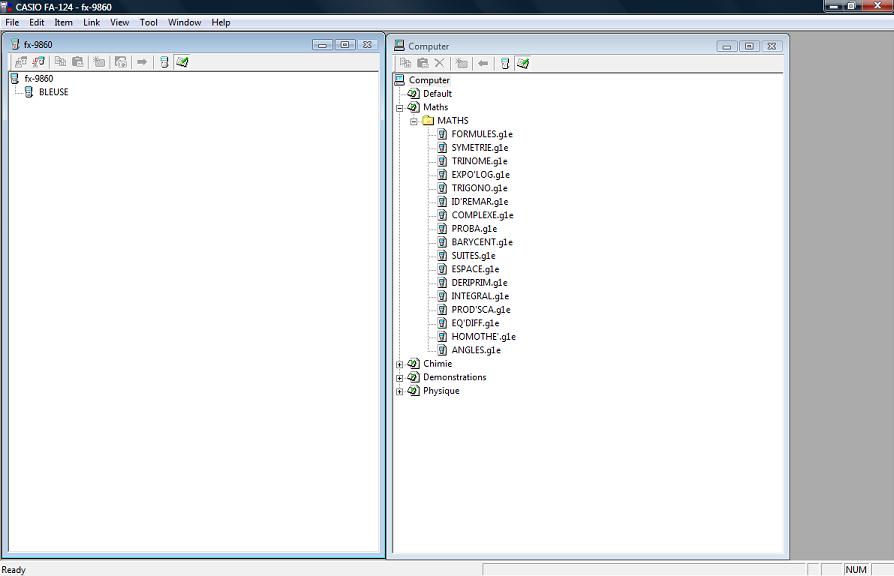Click the right-arrow transfer icon in fx-9860 toolbar
Screen dimensions: 894x576
(142, 62)
